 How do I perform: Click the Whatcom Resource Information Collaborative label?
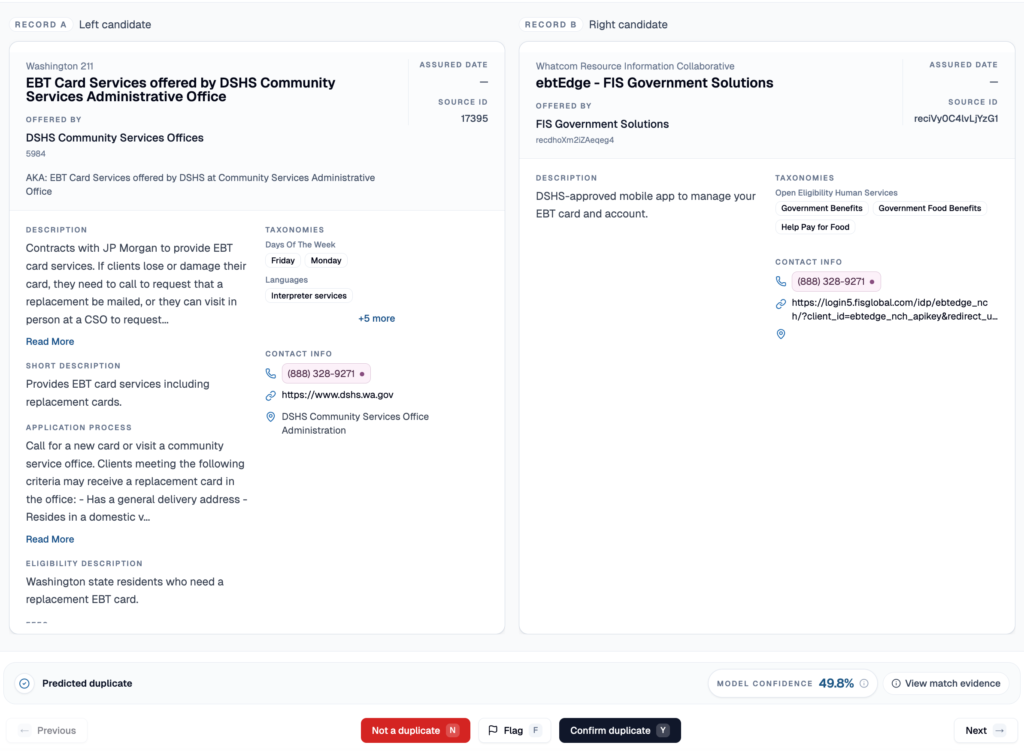(x=635, y=66)
